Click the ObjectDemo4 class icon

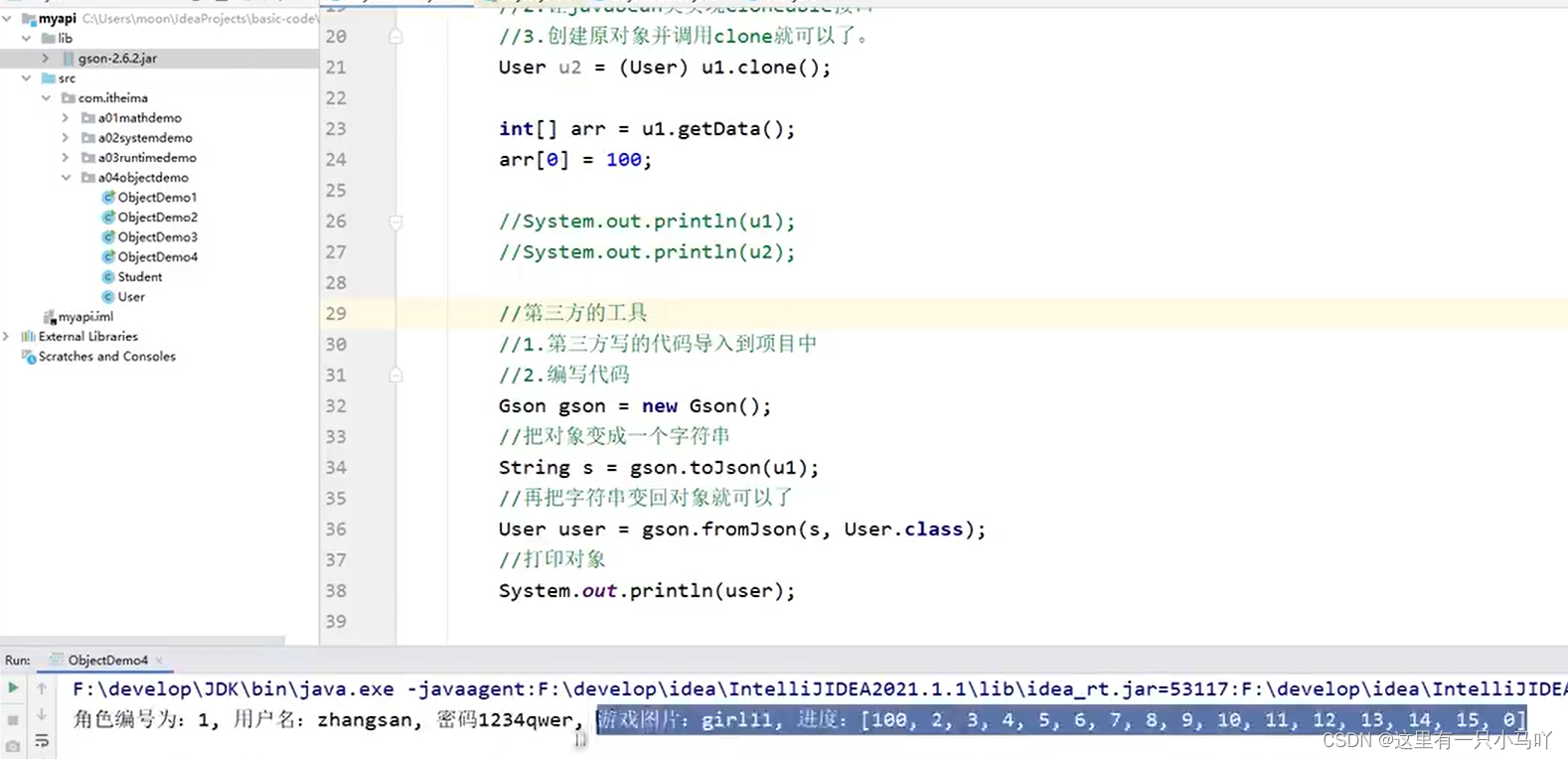(x=108, y=256)
